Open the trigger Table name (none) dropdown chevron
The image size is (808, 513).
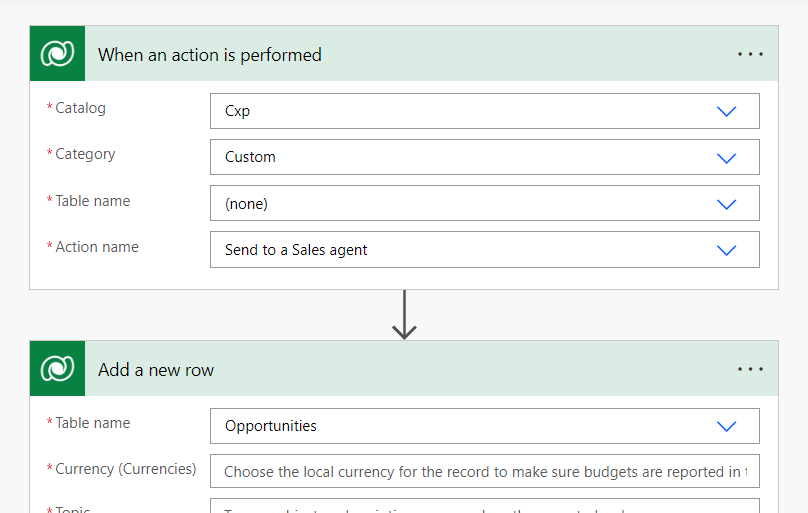pyautogui.click(x=727, y=204)
